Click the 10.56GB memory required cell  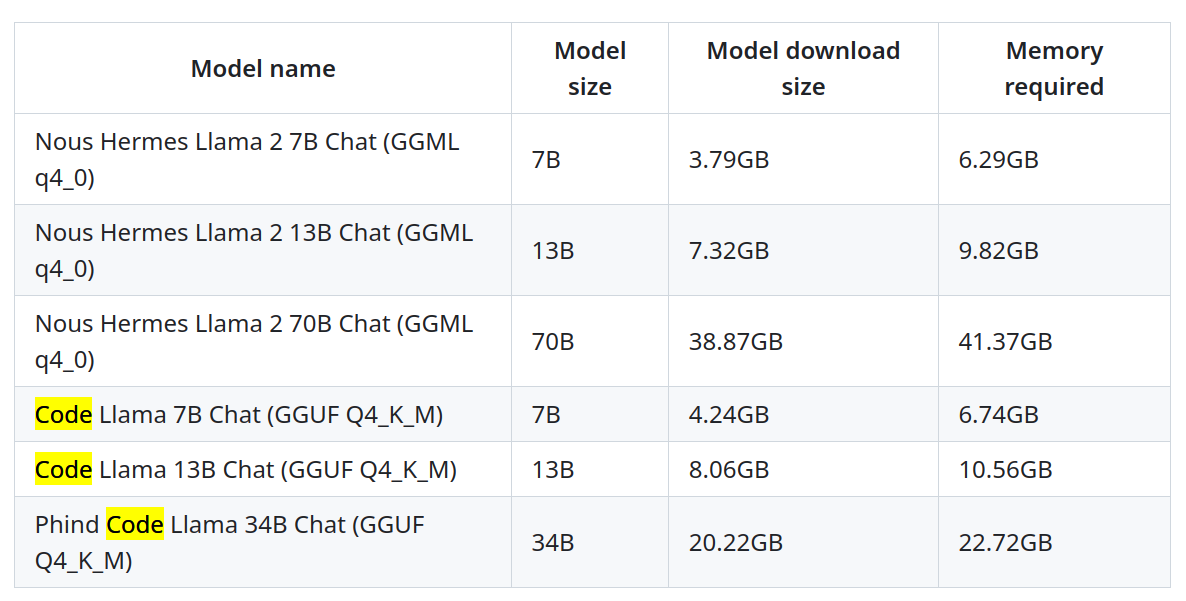click(1054, 469)
